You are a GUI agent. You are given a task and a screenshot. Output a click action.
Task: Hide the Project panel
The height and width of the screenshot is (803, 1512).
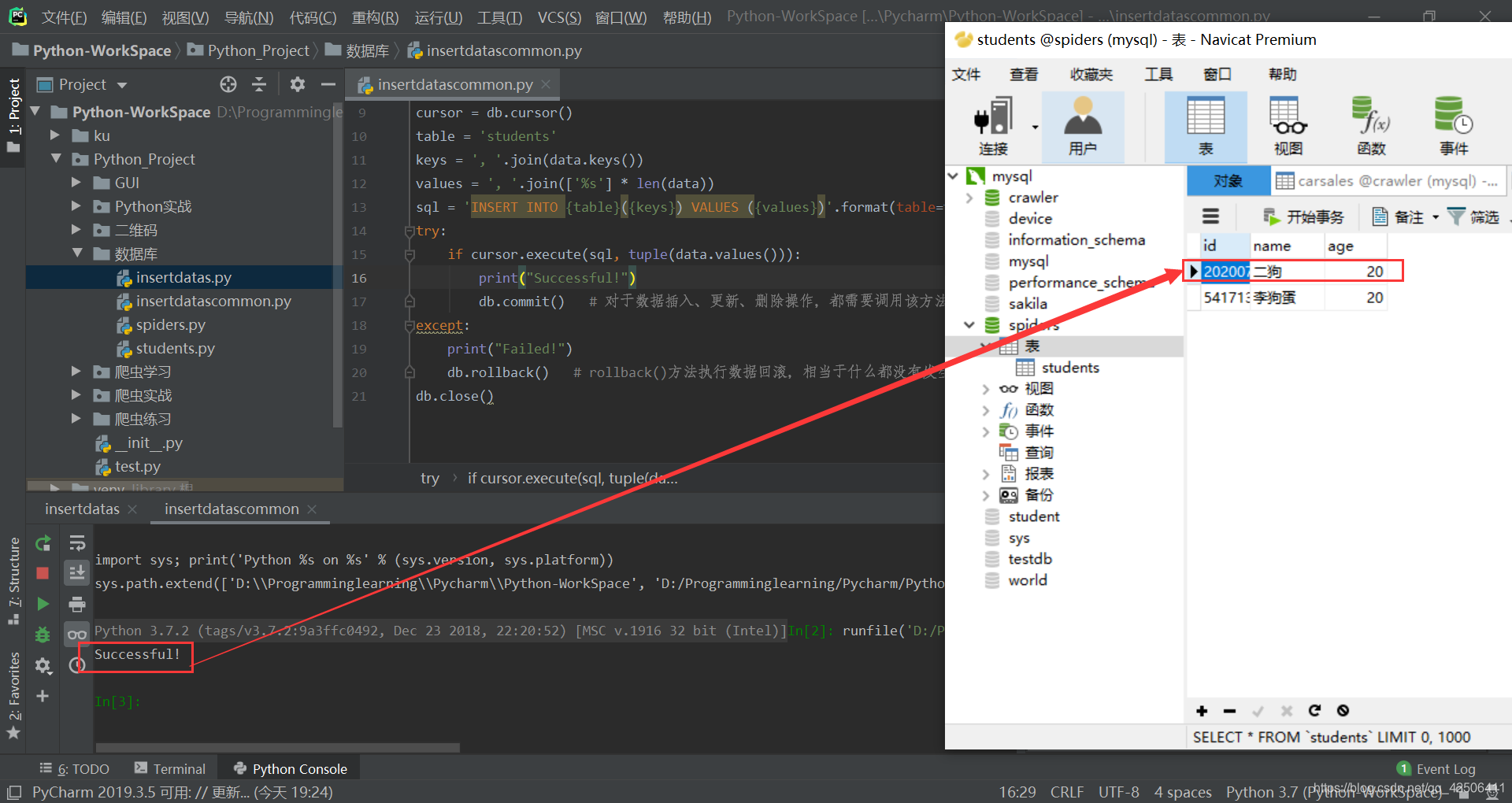(x=328, y=84)
